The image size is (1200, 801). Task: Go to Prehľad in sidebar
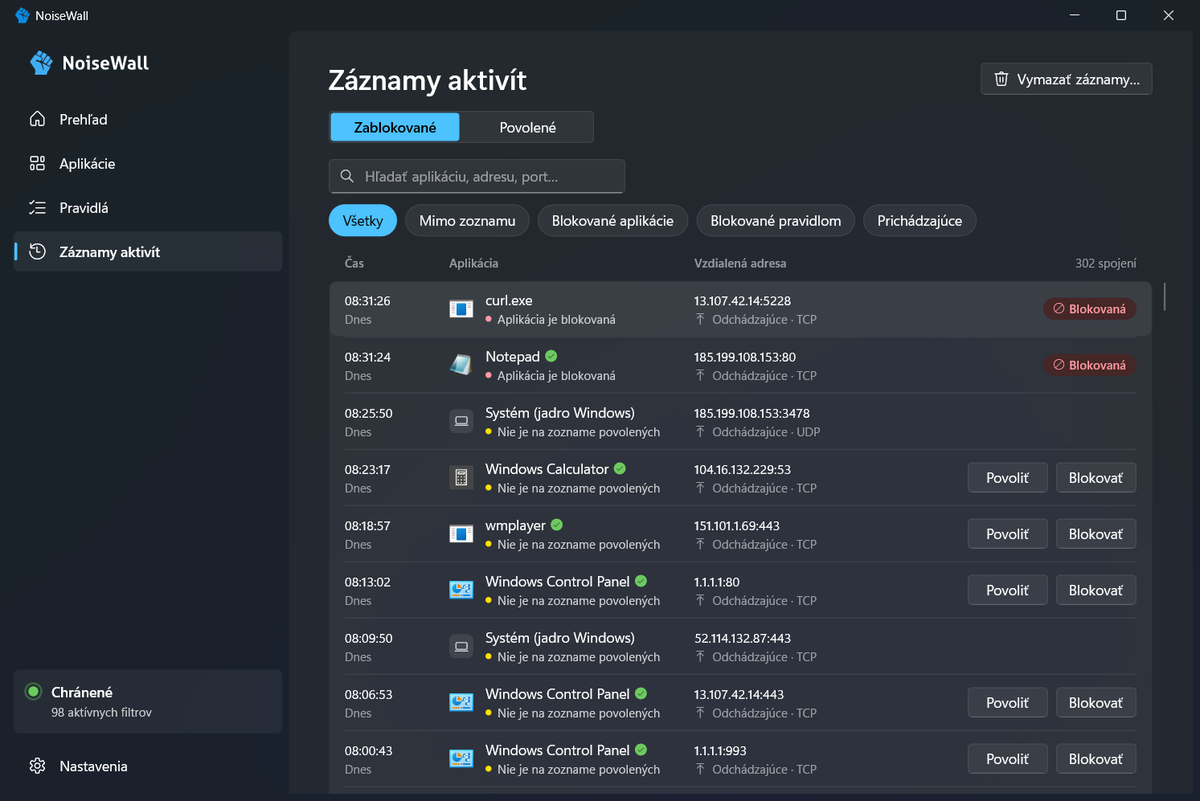coord(148,119)
